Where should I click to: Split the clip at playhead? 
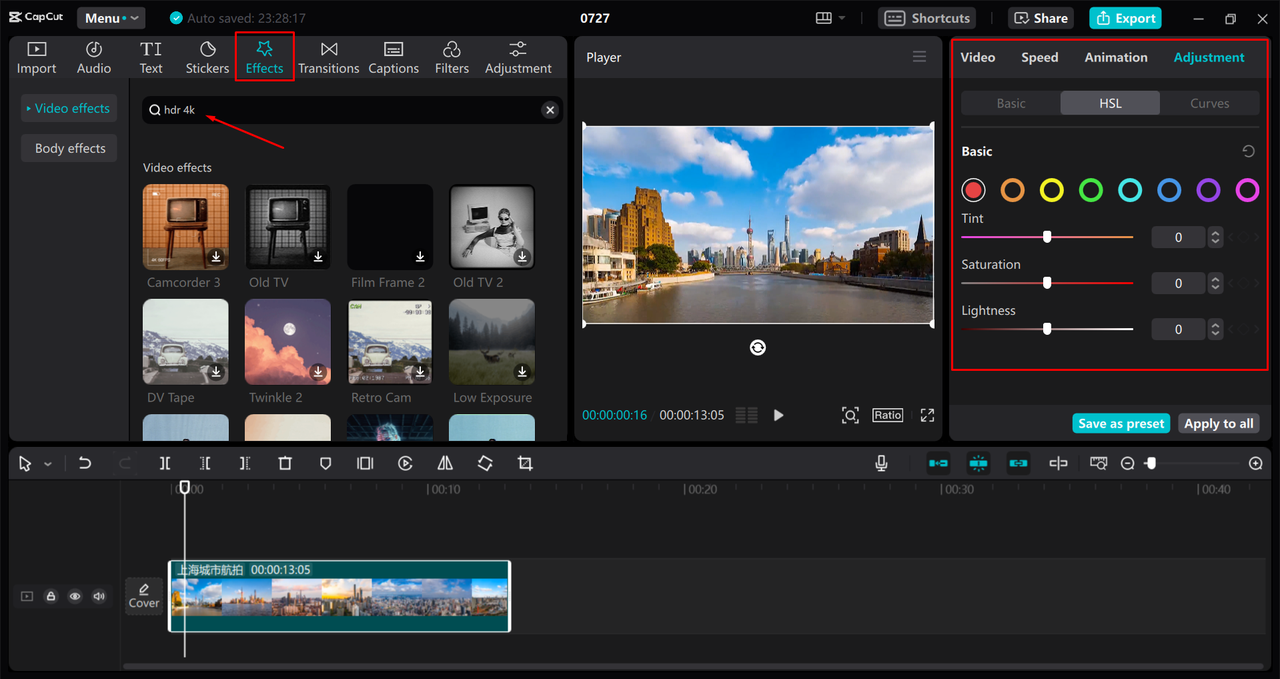coord(165,463)
